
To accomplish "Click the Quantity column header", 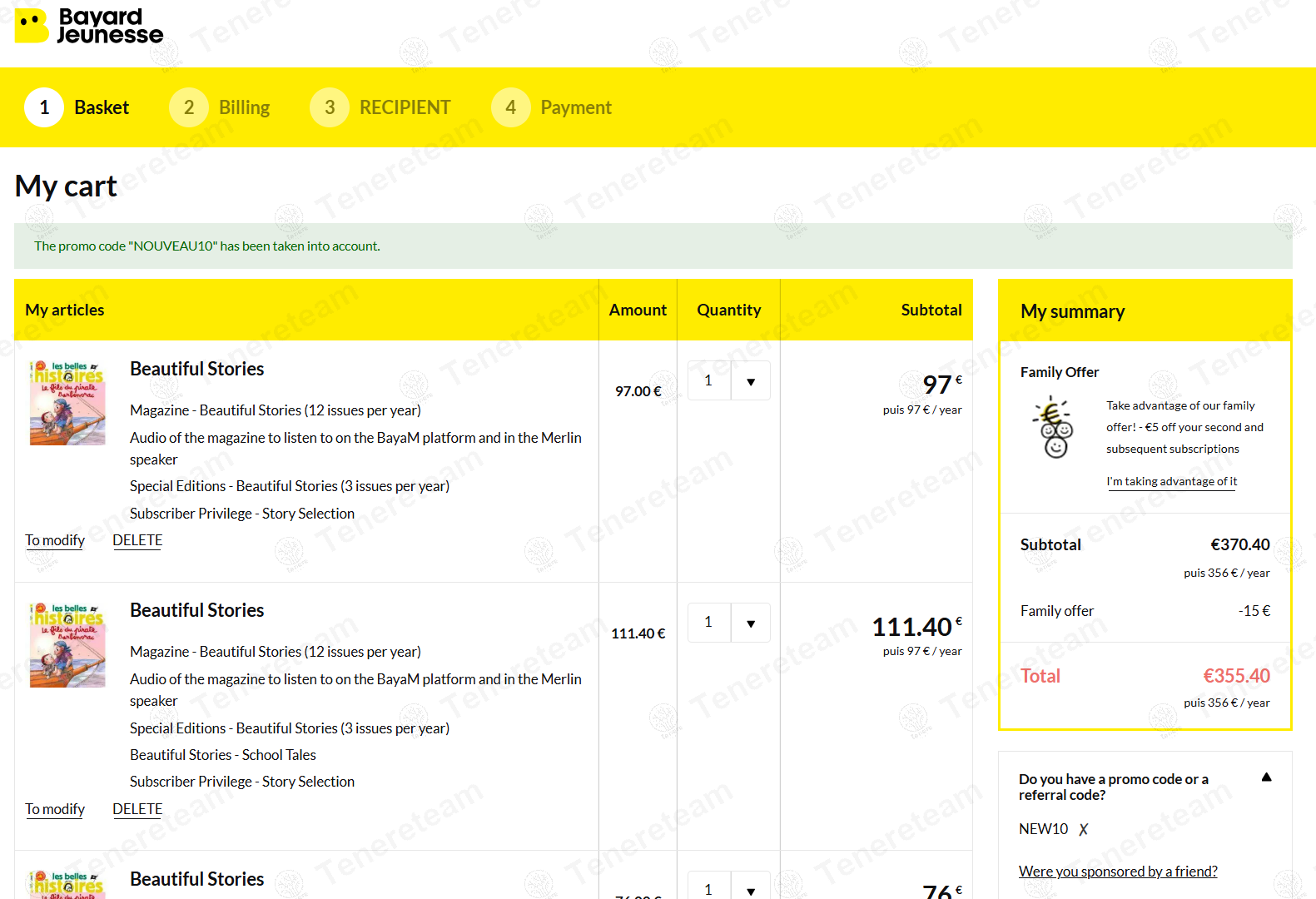I will click(x=728, y=310).
